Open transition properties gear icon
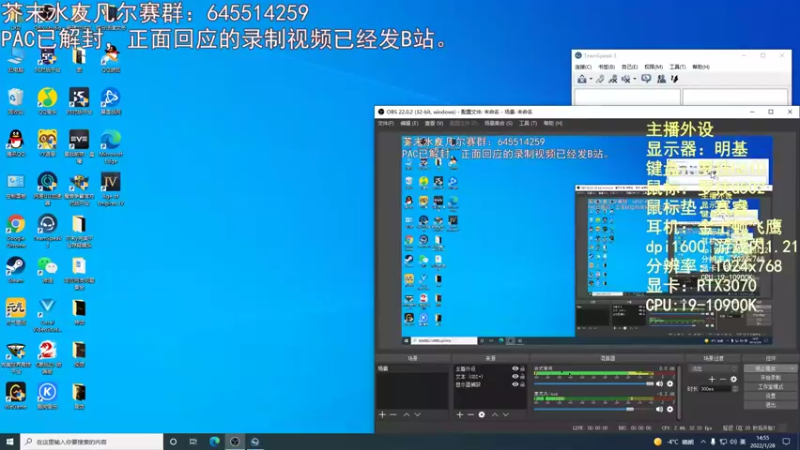800x450 pixels. pyautogui.click(x=734, y=379)
